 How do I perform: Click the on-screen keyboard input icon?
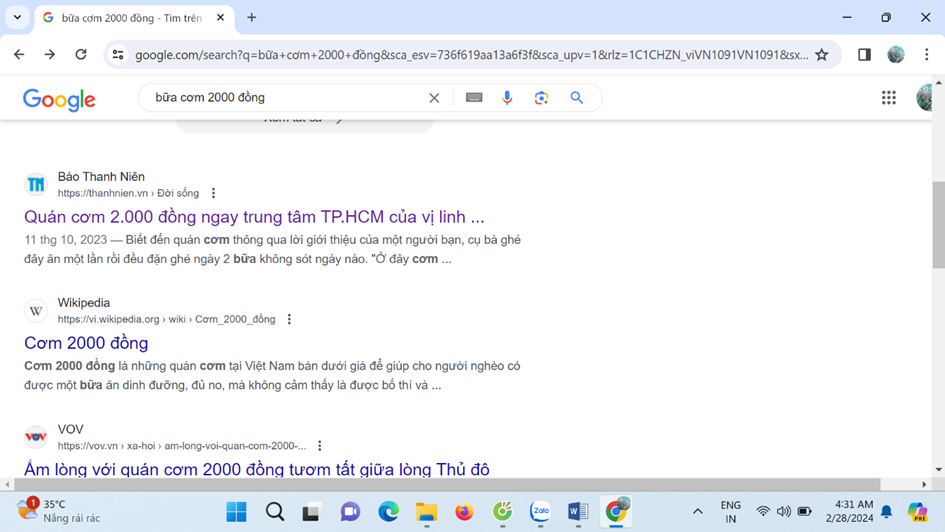click(x=474, y=98)
